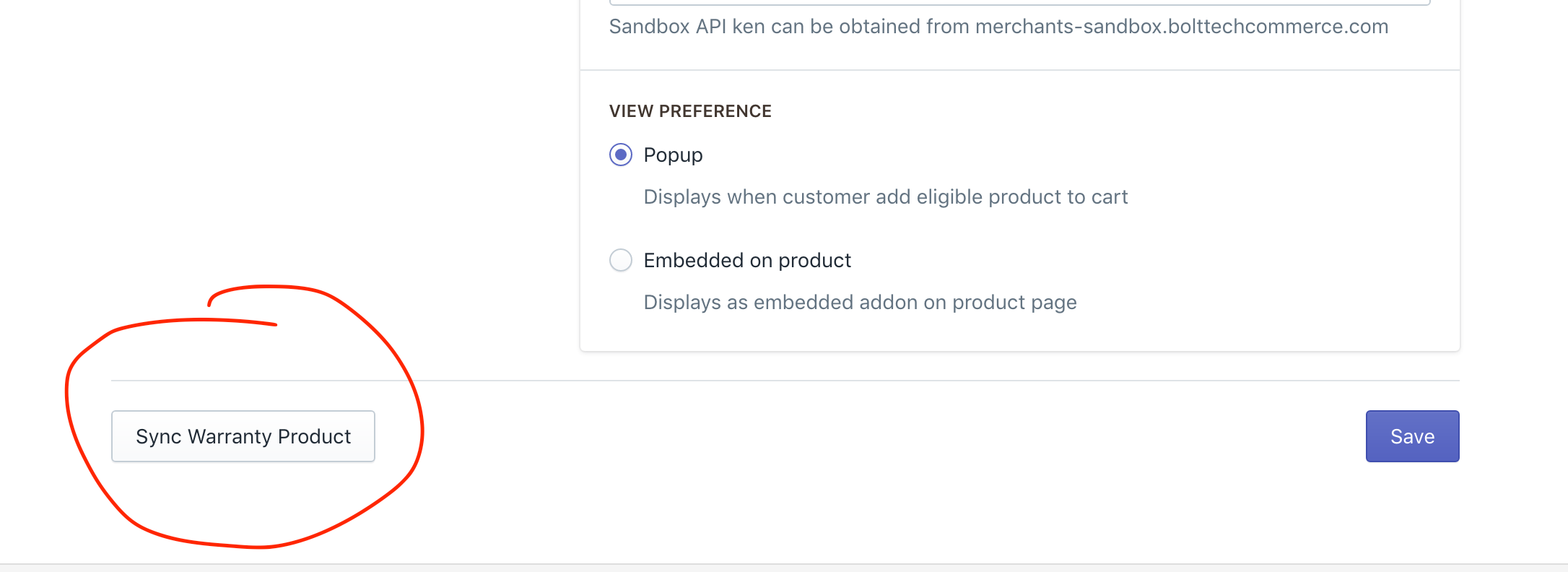This screenshot has height=572, width=1568.
Task: Click the merchants-sandbox.bolttechcommerce.com text
Action: 1182,27
